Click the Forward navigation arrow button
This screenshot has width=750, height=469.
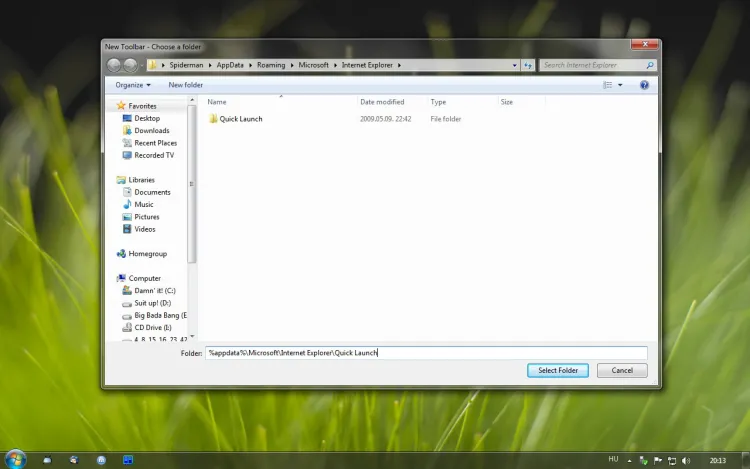coord(130,65)
